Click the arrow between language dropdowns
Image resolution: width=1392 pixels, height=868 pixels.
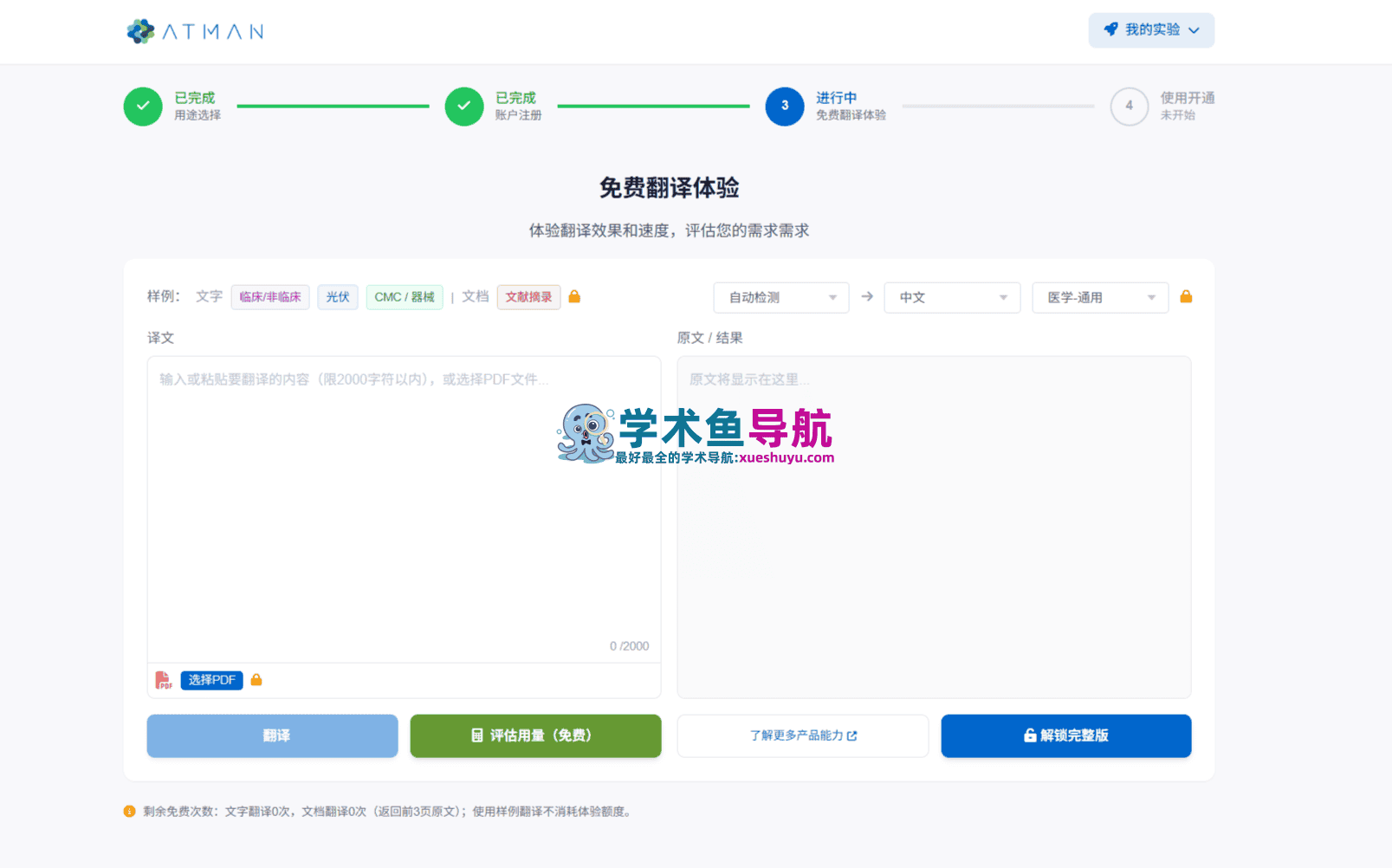[867, 297]
